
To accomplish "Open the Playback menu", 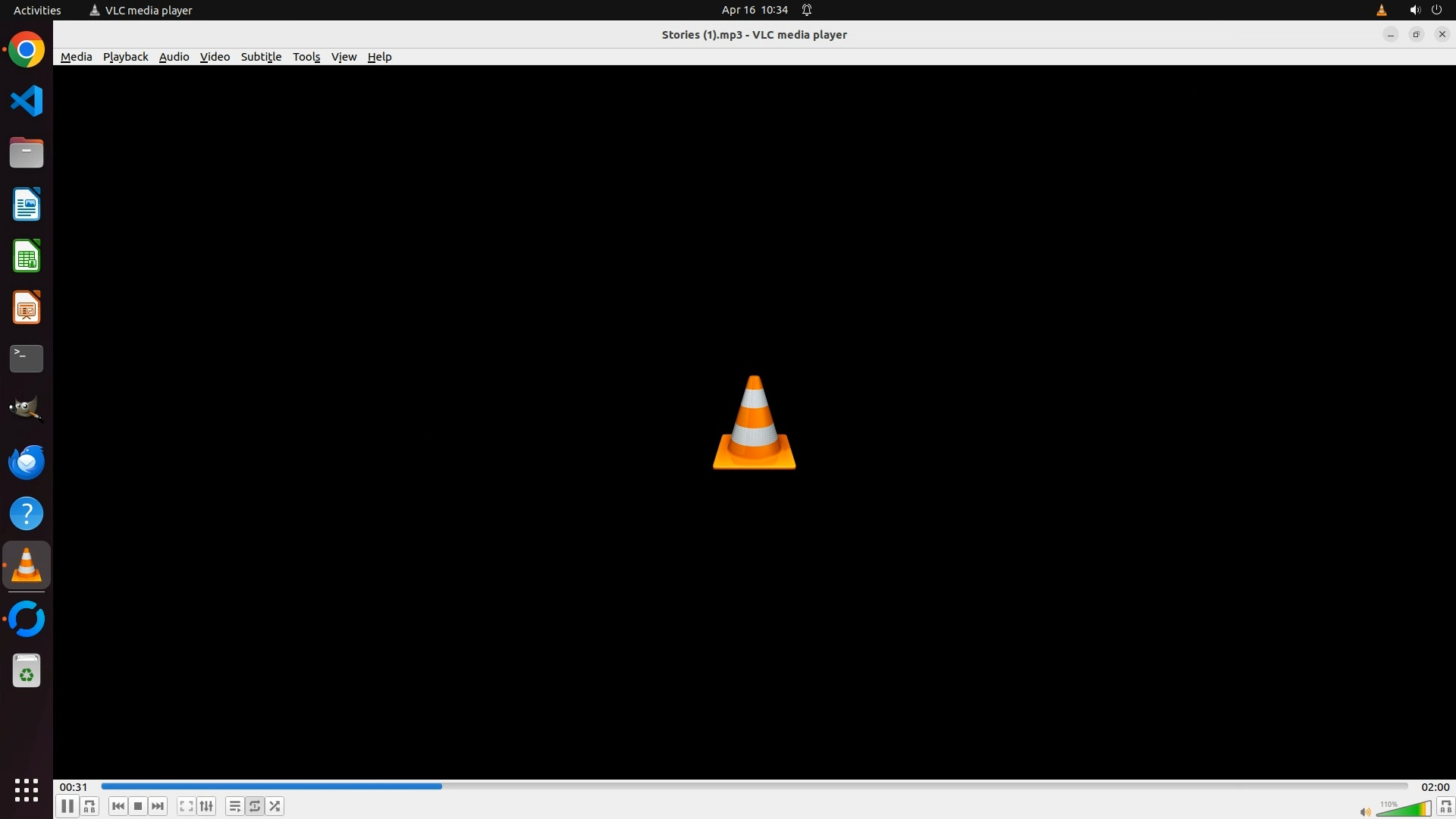I will 125,57.
